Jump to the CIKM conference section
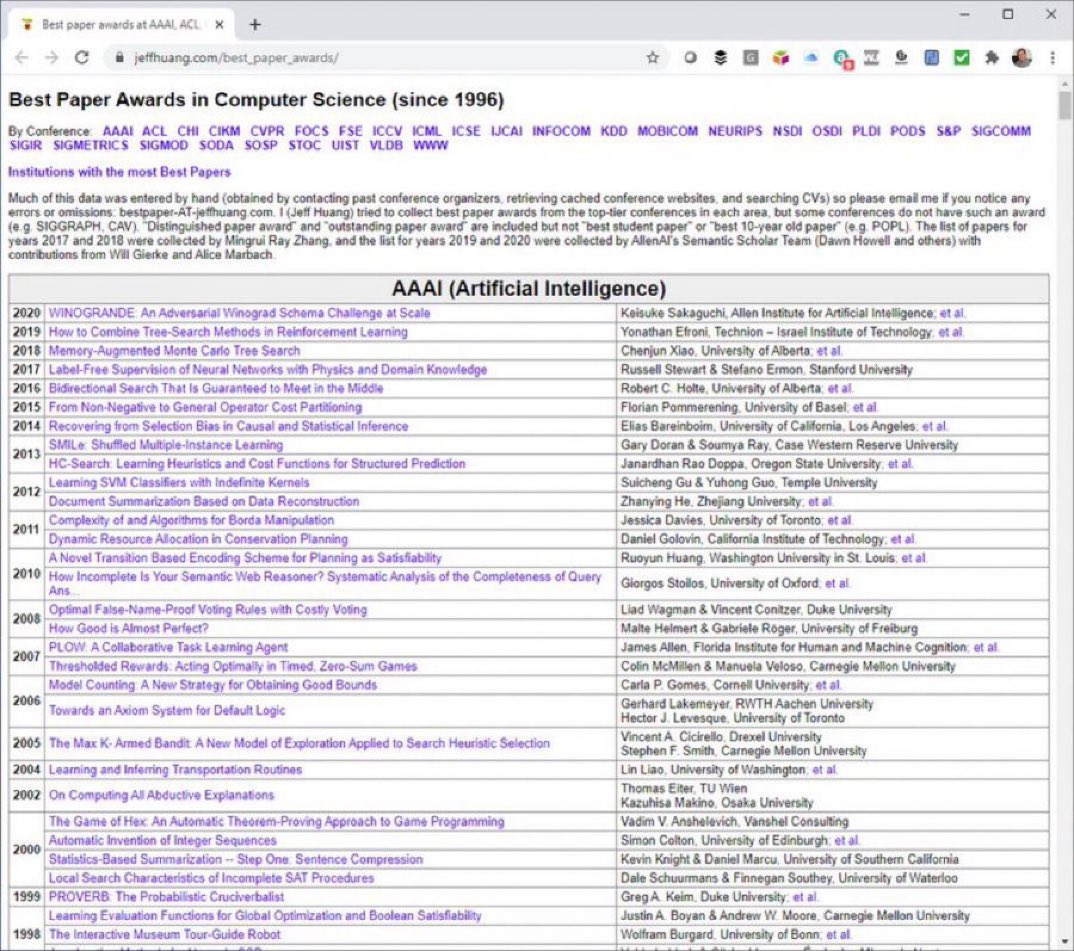The image size is (1074, 951). tap(224, 131)
